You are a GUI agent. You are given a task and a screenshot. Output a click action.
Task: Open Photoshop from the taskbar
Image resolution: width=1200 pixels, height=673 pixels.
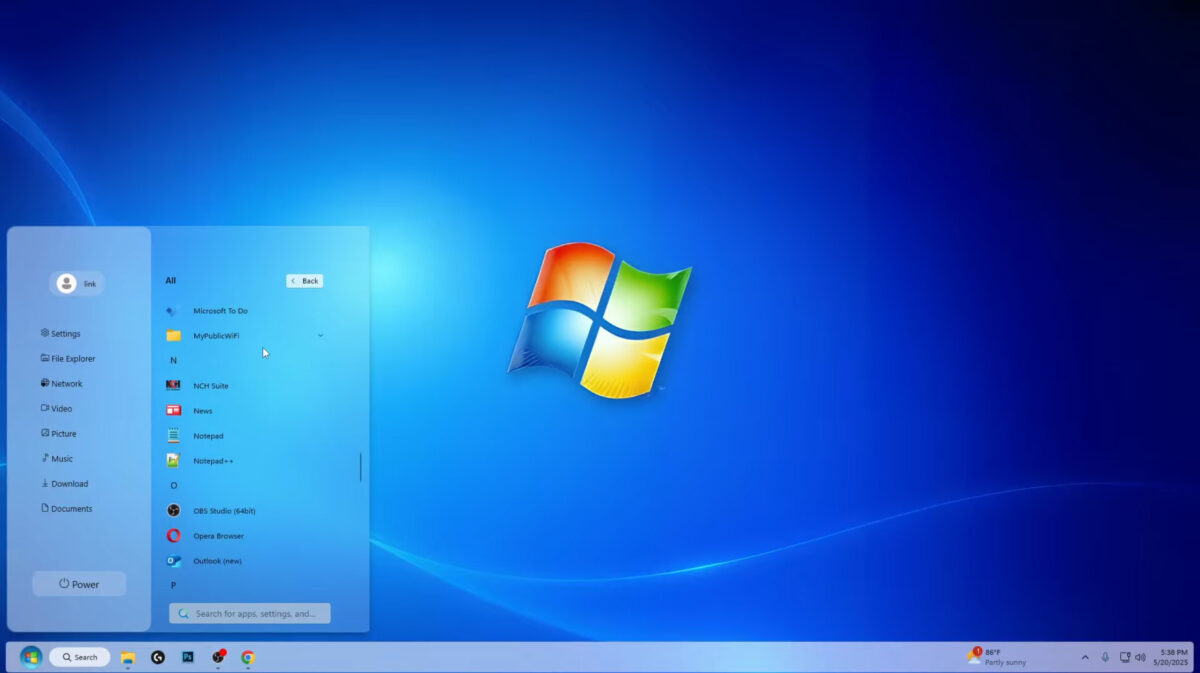tap(186, 657)
